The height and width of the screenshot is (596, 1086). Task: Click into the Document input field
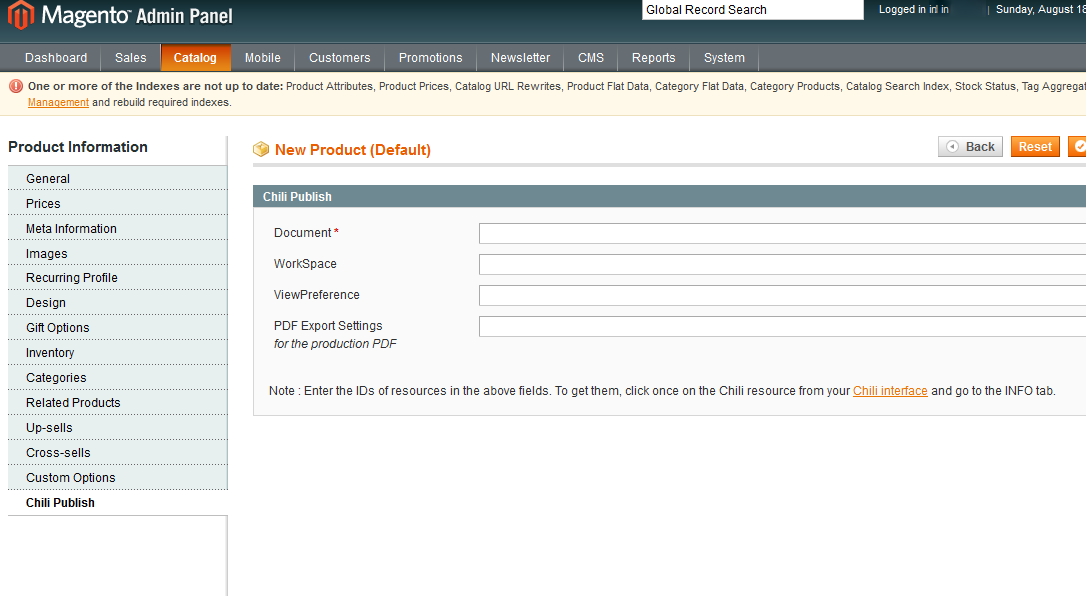coord(783,233)
